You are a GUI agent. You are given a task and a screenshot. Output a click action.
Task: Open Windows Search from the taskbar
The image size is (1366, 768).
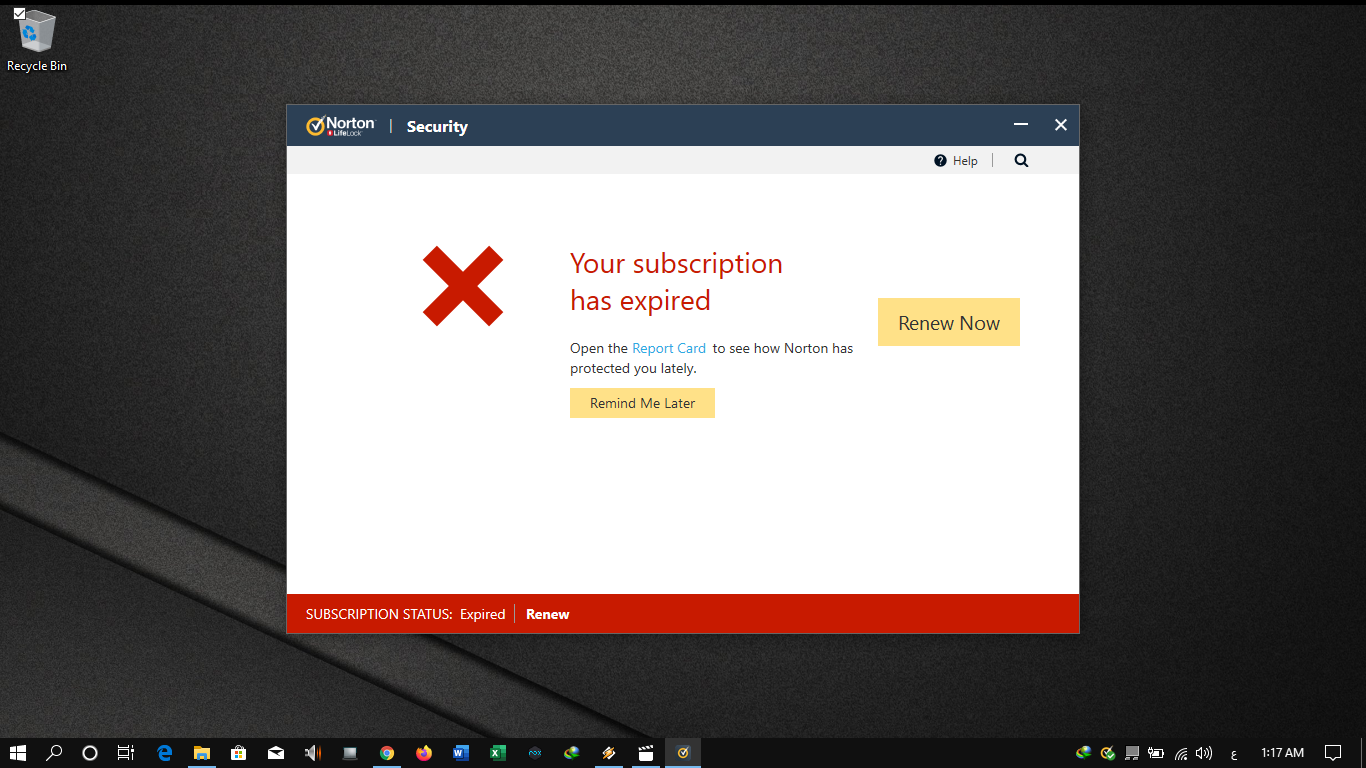[x=54, y=753]
